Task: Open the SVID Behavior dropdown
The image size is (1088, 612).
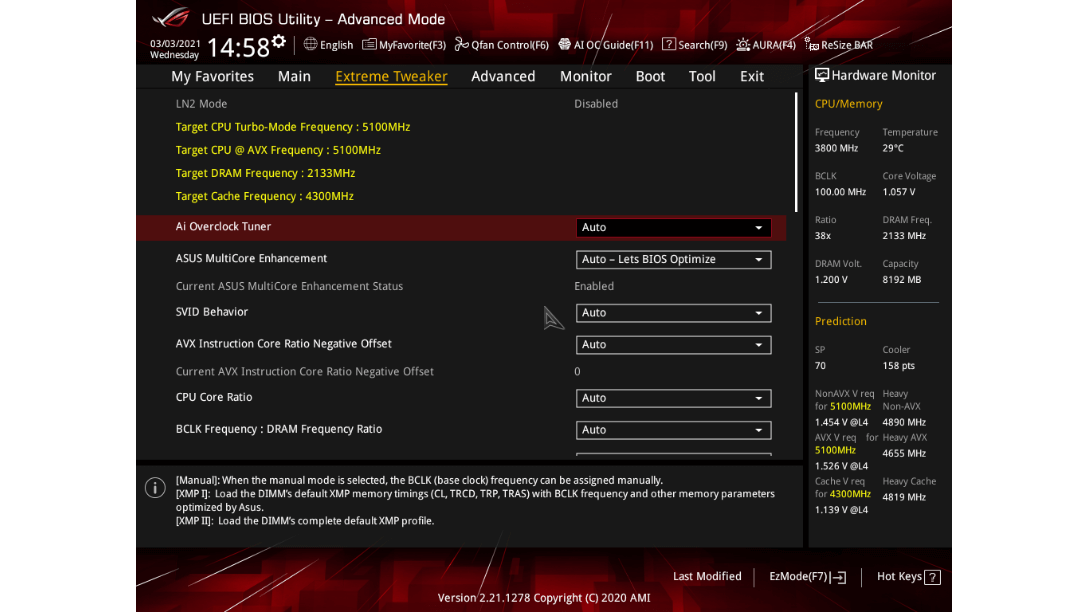Action: click(x=673, y=312)
